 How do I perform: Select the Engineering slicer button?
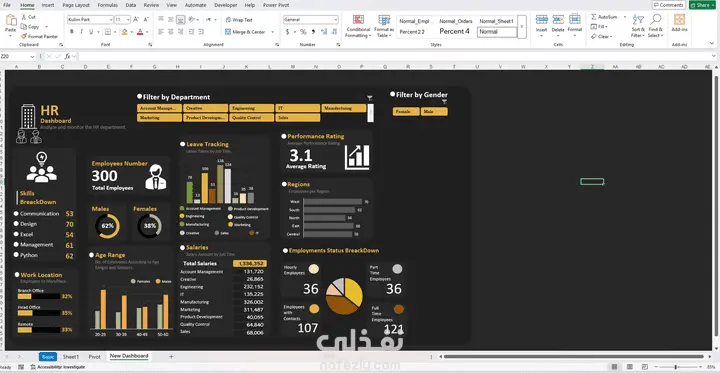click(252, 108)
